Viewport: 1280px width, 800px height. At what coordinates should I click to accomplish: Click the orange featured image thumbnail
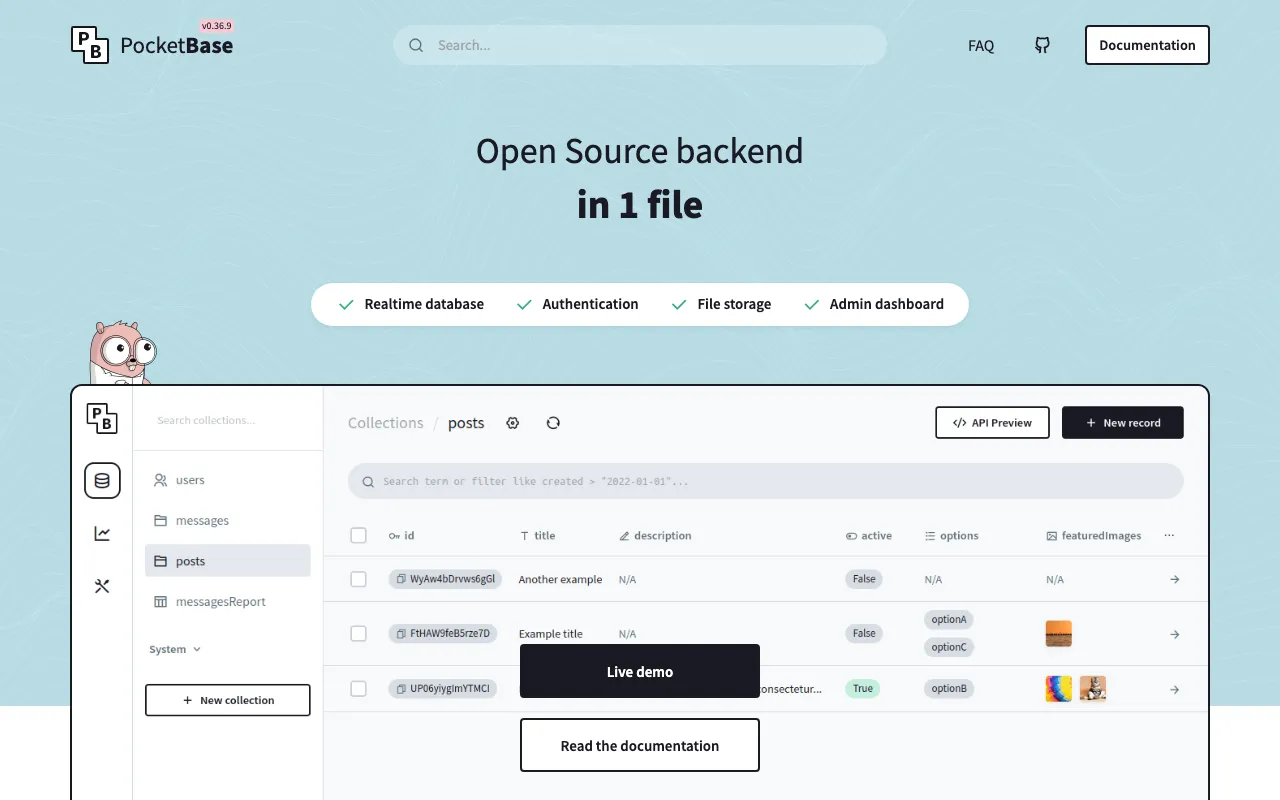(1058, 633)
